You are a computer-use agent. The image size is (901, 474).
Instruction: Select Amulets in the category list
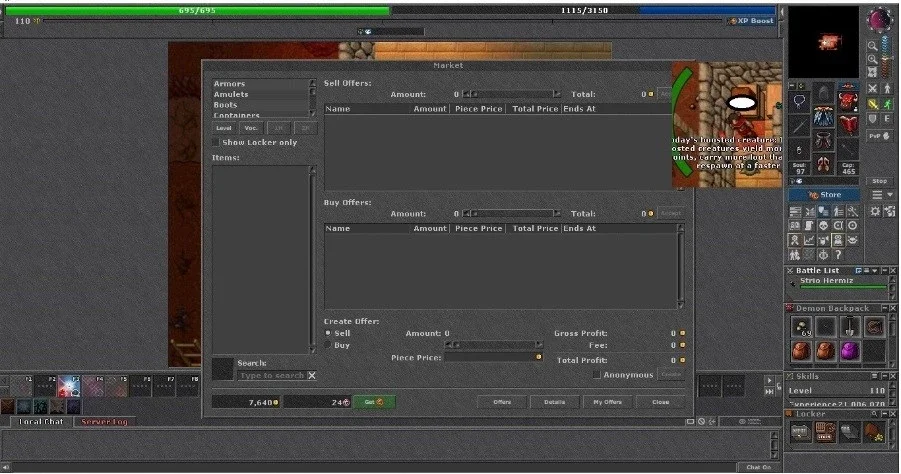pyautogui.click(x=231, y=94)
